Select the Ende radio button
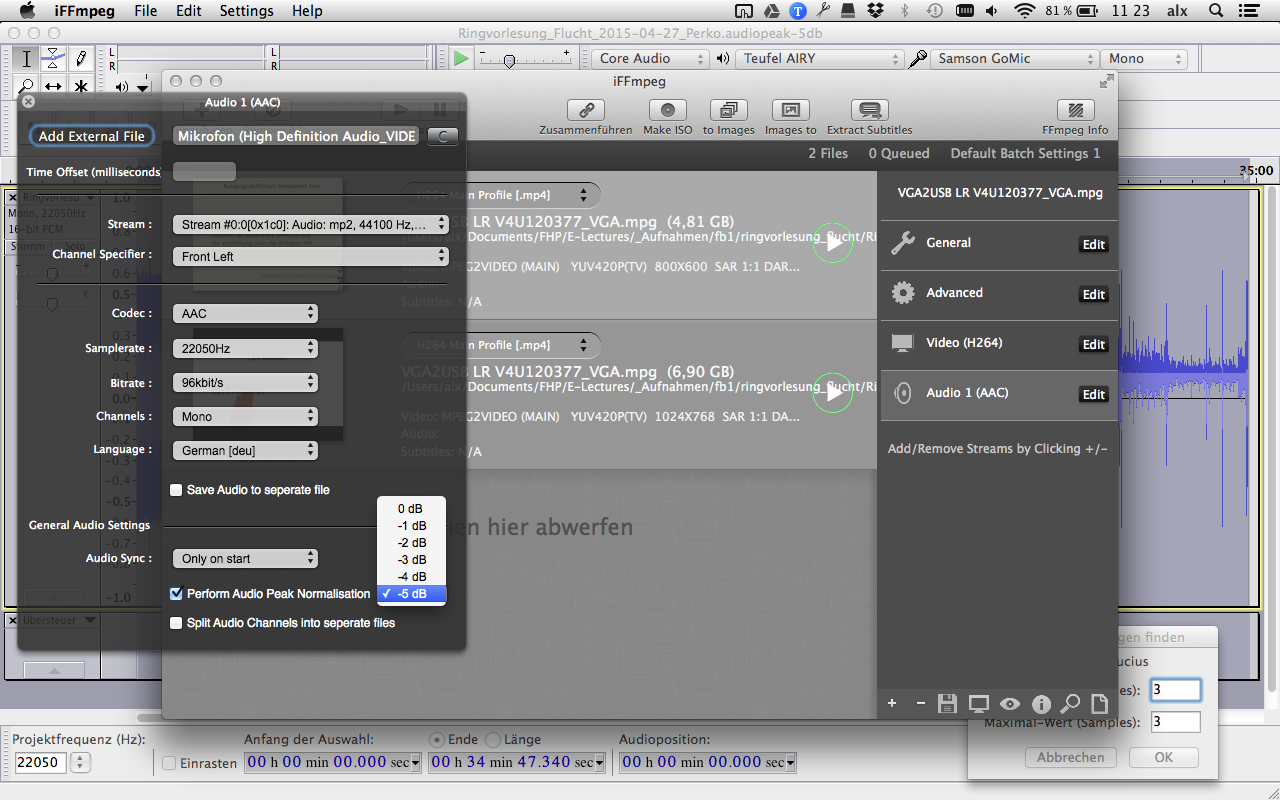The width and height of the screenshot is (1280, 800). point(436,739)
